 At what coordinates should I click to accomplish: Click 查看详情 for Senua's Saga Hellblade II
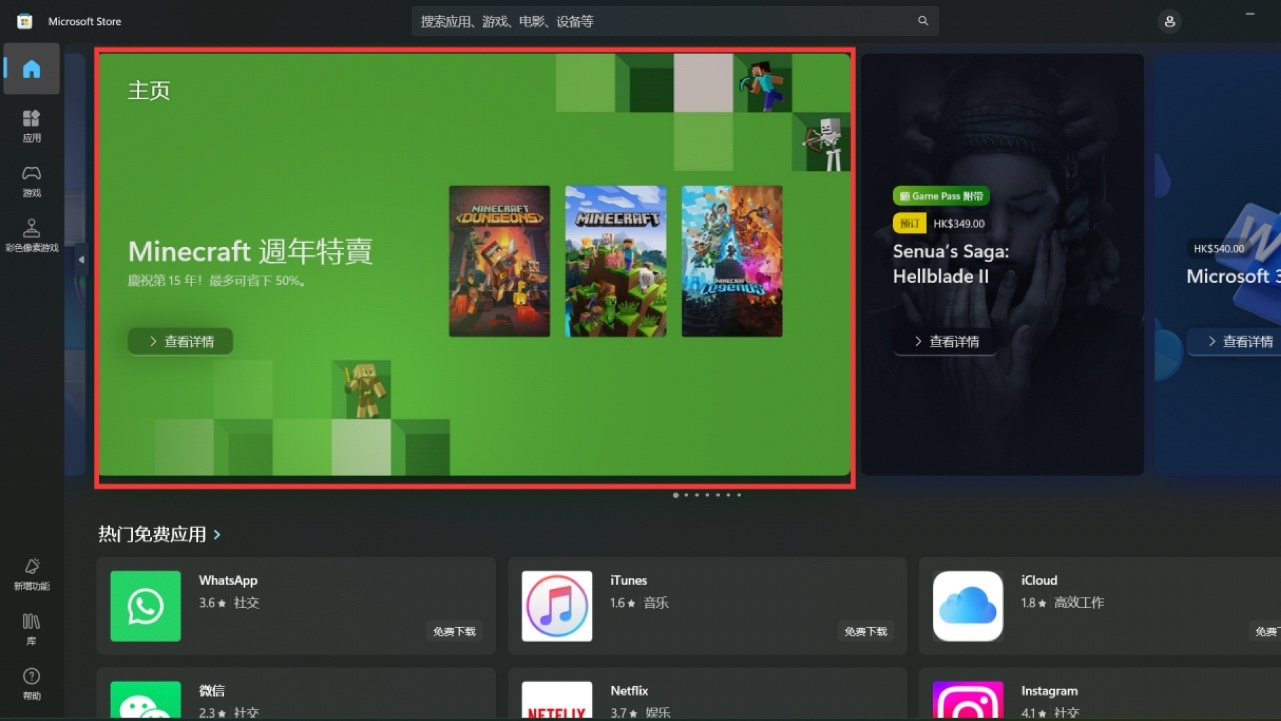(945, 341)
